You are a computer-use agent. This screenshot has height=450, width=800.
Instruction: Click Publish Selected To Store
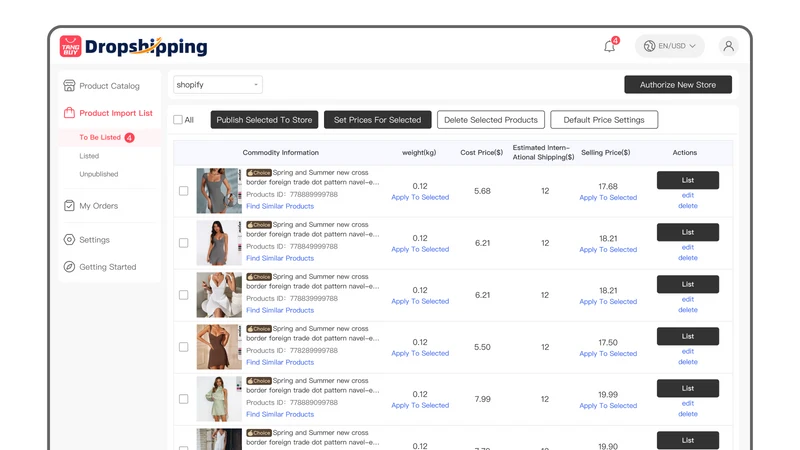(264, 120)
